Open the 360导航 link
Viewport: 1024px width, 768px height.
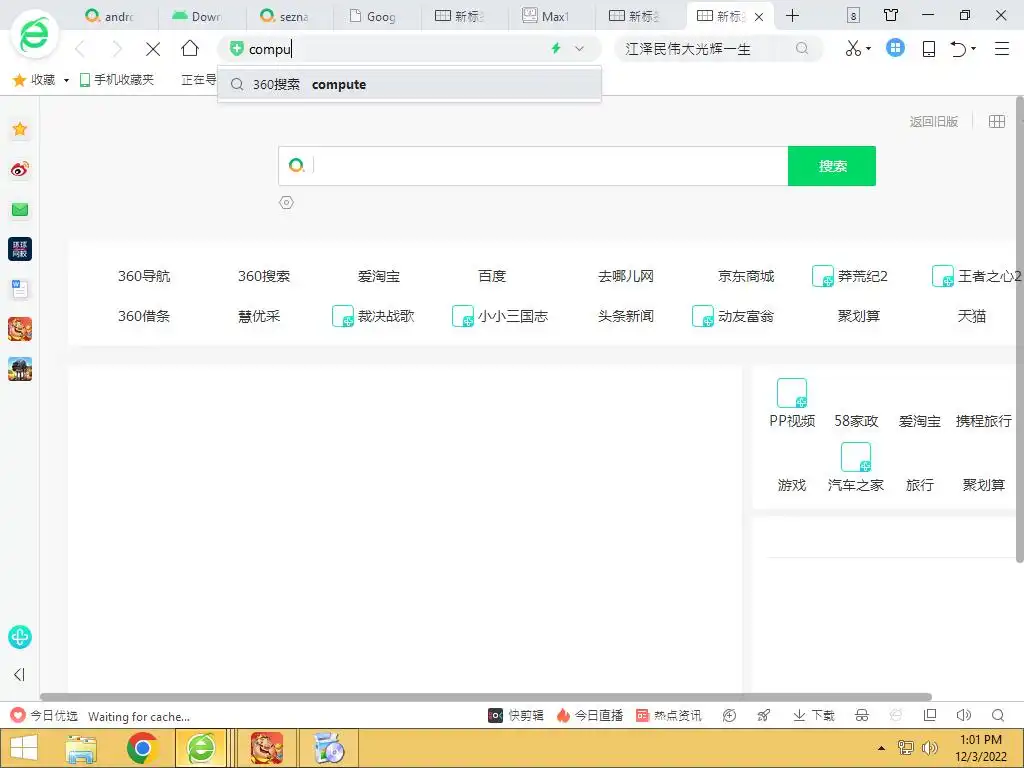point(144,276)
